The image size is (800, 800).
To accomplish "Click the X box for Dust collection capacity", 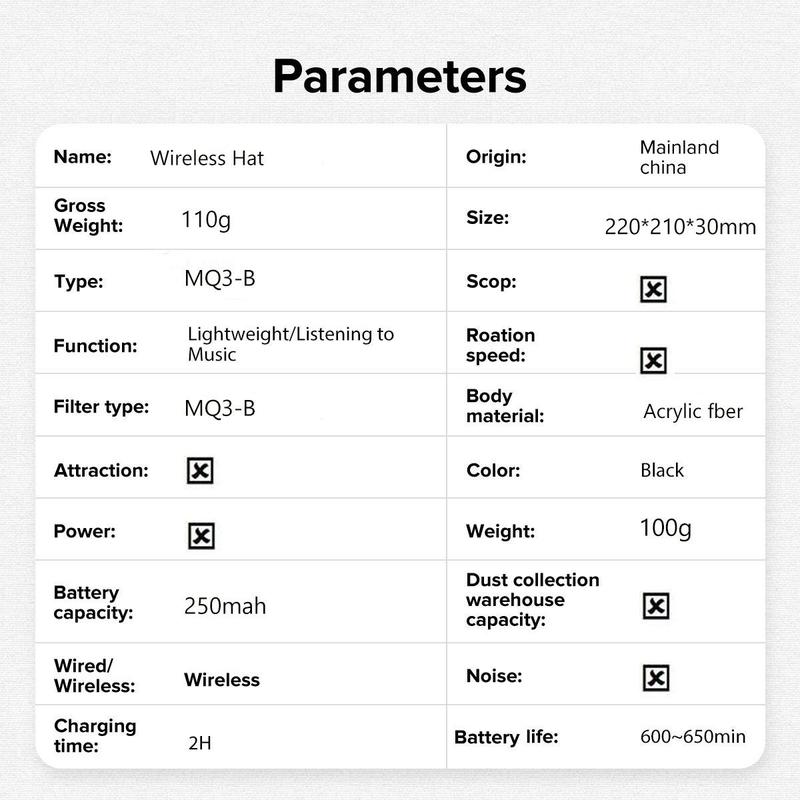I will point(656,606).
